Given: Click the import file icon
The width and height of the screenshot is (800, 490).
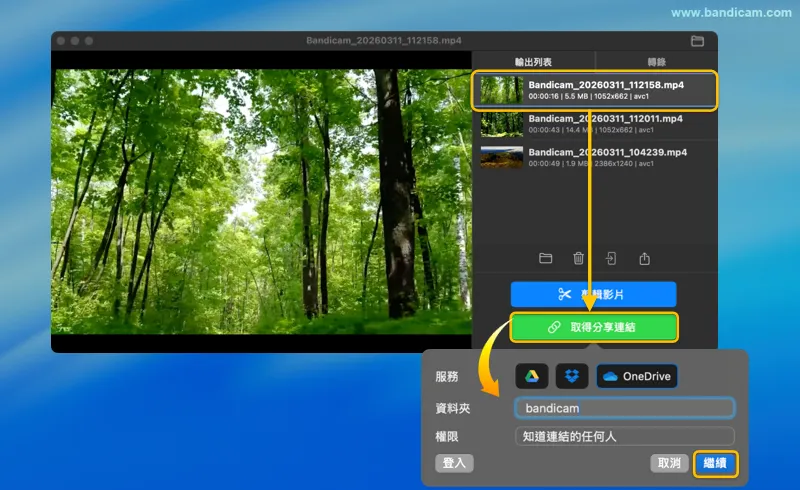Looking at the screenshot, I should pos(611,258).
